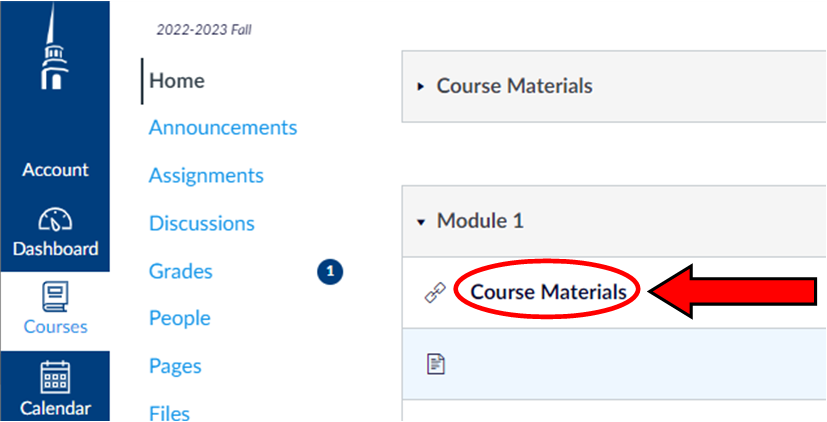
Task: Open the Pages link
Action: pos(175,366)
